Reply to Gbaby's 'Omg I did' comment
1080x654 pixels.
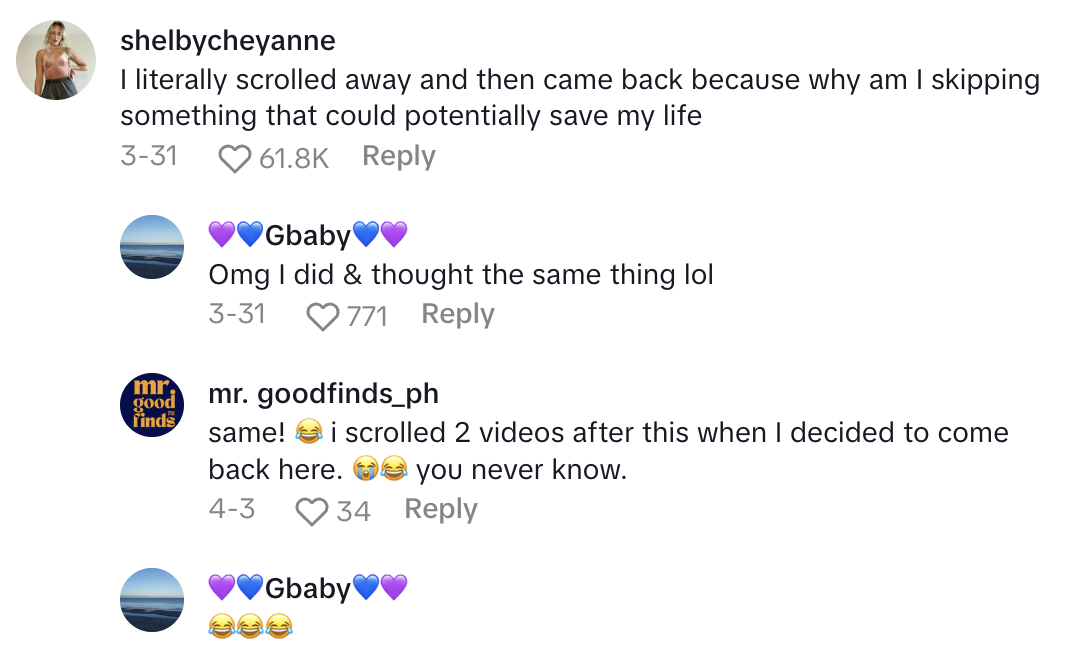tap(458, 315)
